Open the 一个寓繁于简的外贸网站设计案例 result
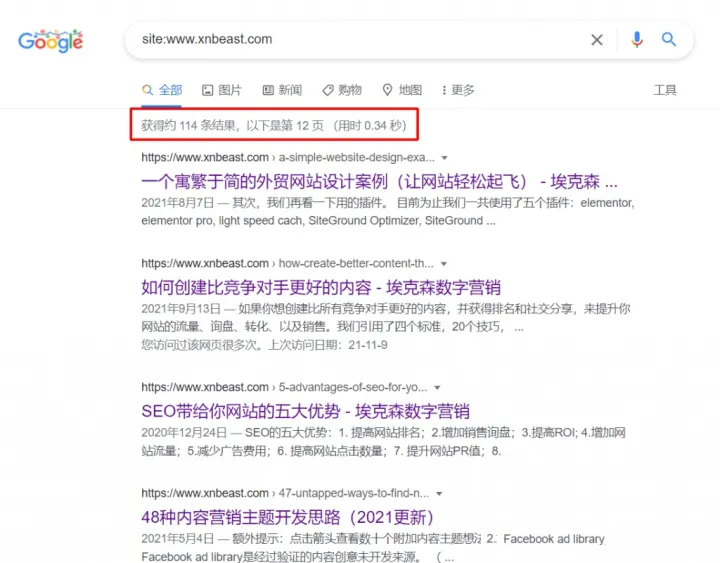 (x=379, y=182)
